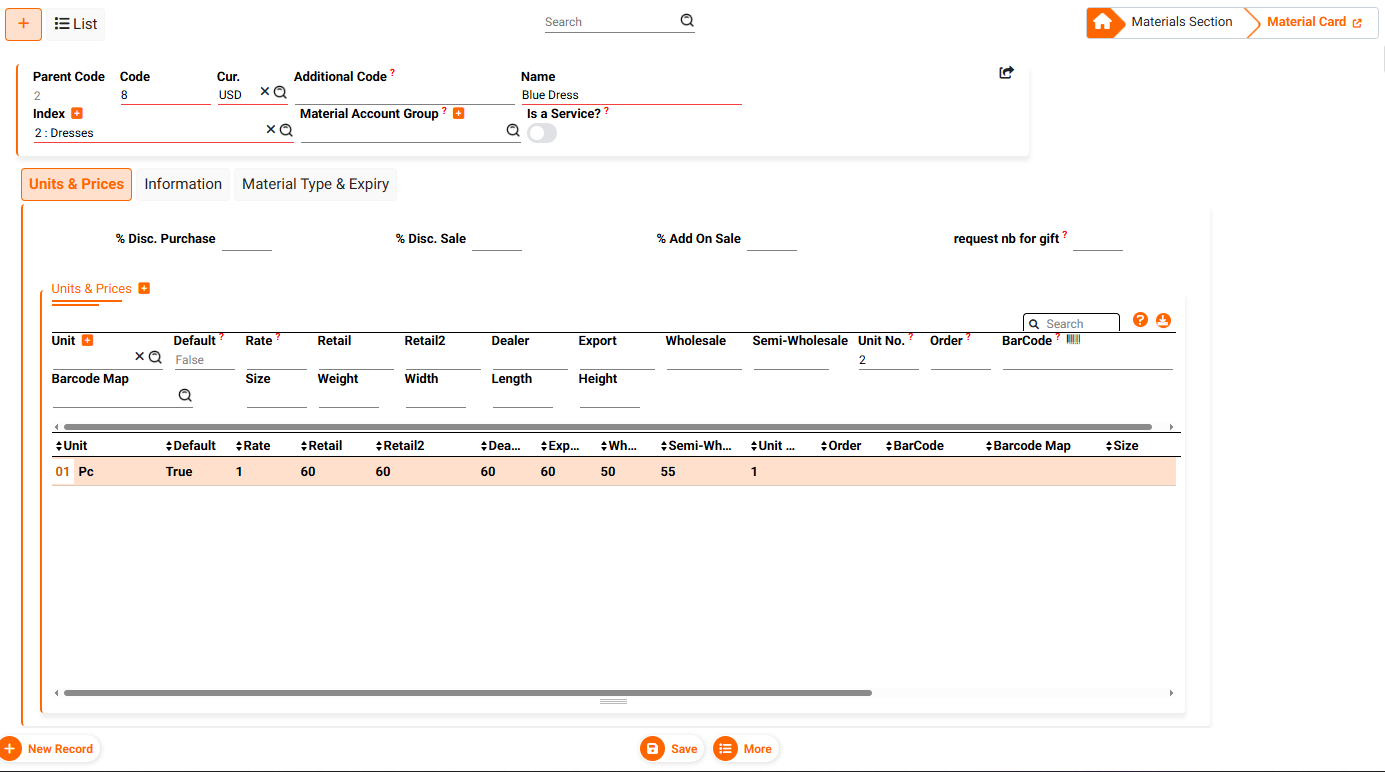Click the New Record button
Viewport: 1385px width, 772px height.
coord(49,749)
